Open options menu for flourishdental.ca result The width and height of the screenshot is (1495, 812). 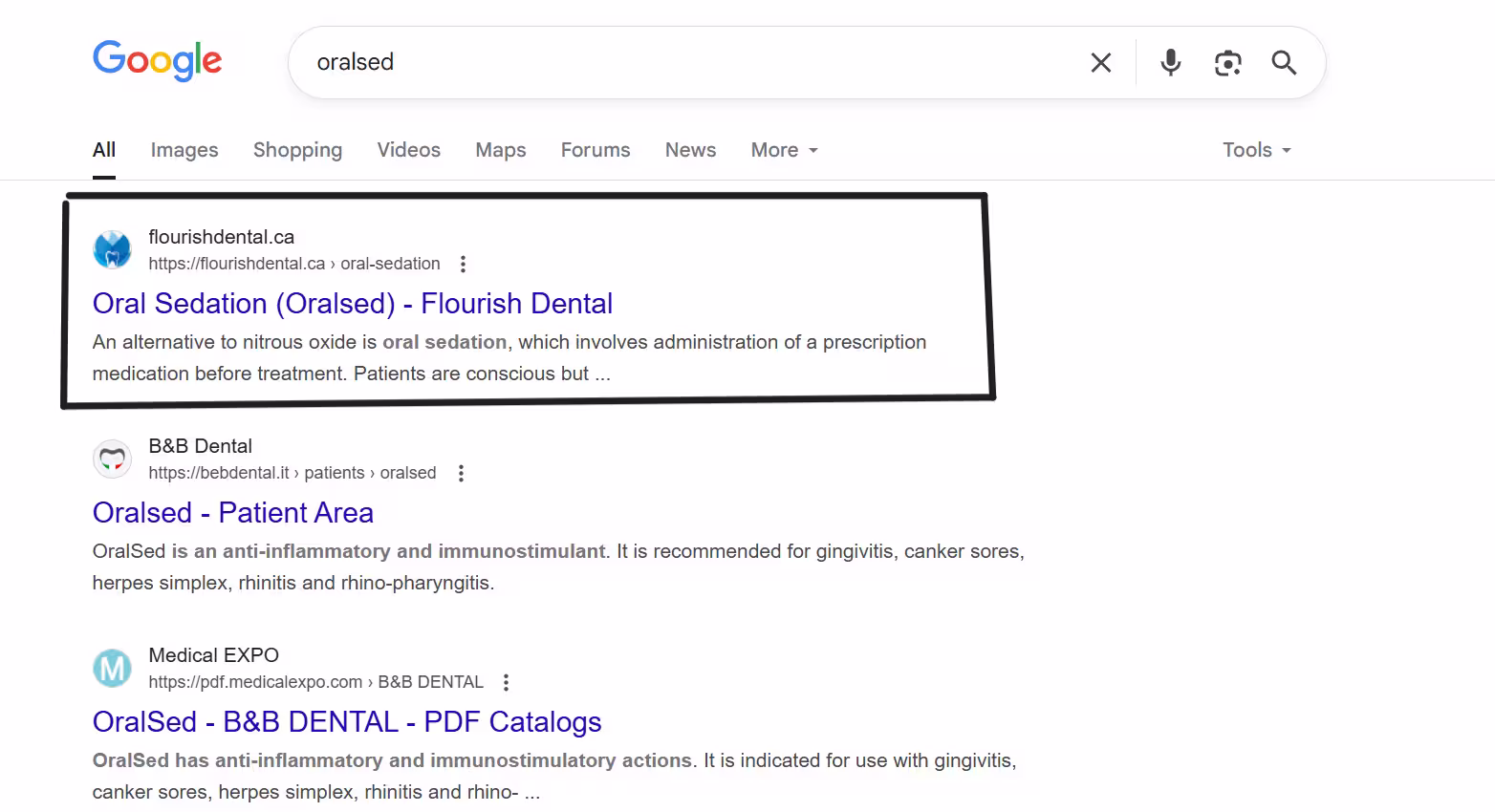pos(463,264)
